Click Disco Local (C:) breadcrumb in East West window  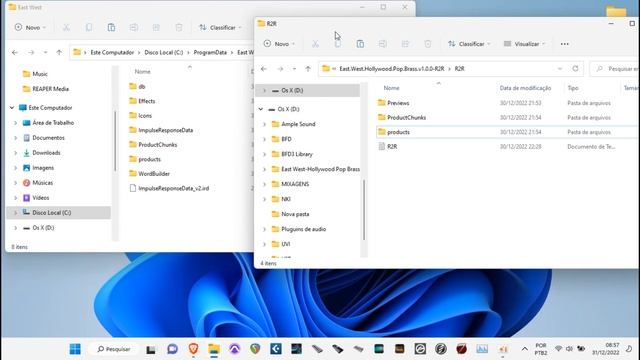pyautogui.click(x=164, y=52)
